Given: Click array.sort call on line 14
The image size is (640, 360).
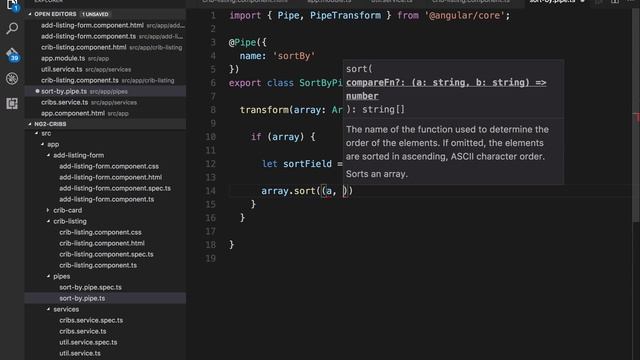Looking at the screenshot, I should 307,191.
